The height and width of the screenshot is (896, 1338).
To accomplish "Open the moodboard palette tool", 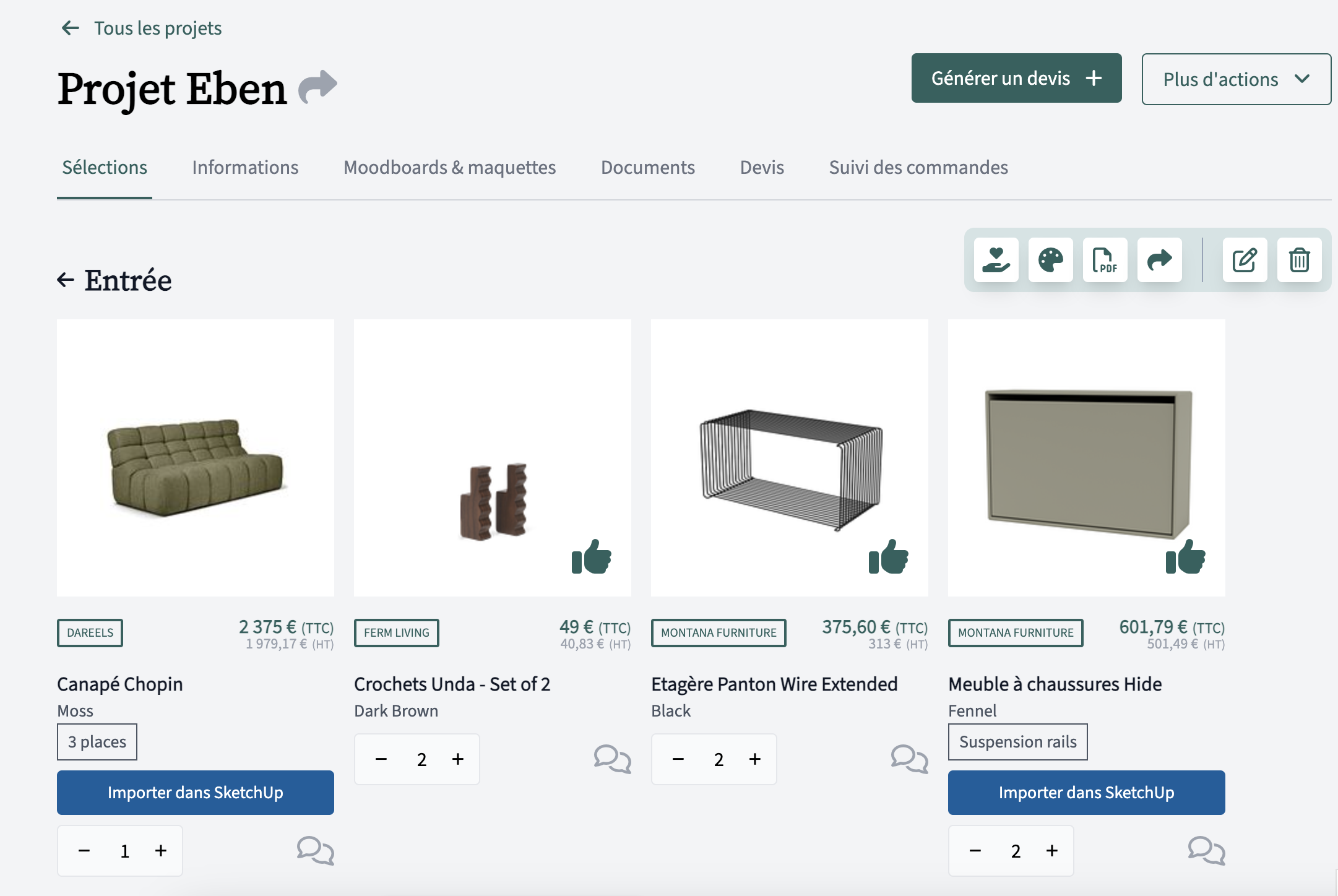I will tap(1051, 261).
